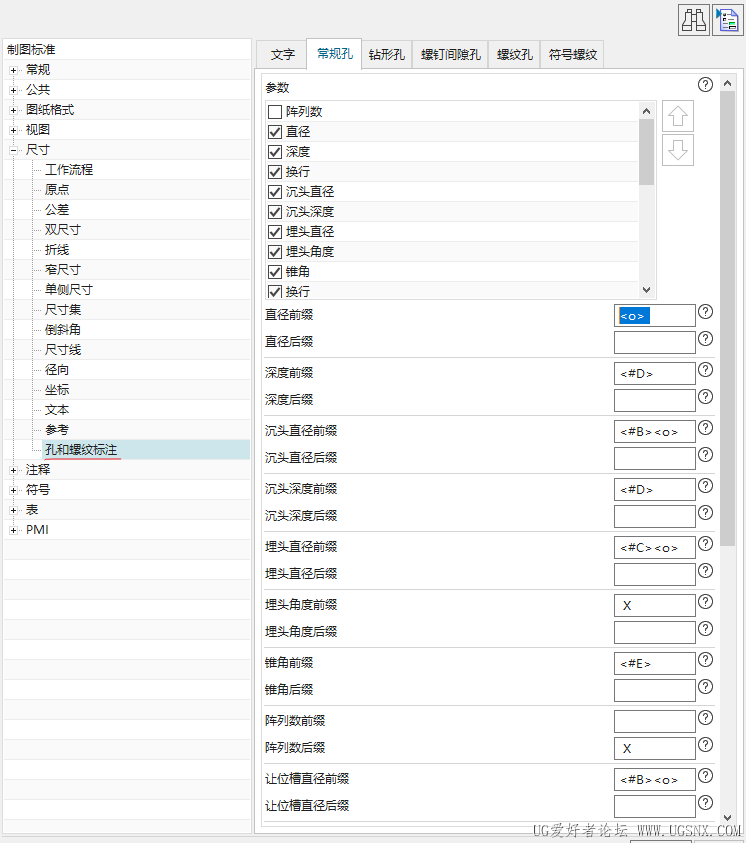The height and width of the screenshot is (843, 746).
Task: Open help icon beside 让位槽直径后缀
Action: [705, 803]
